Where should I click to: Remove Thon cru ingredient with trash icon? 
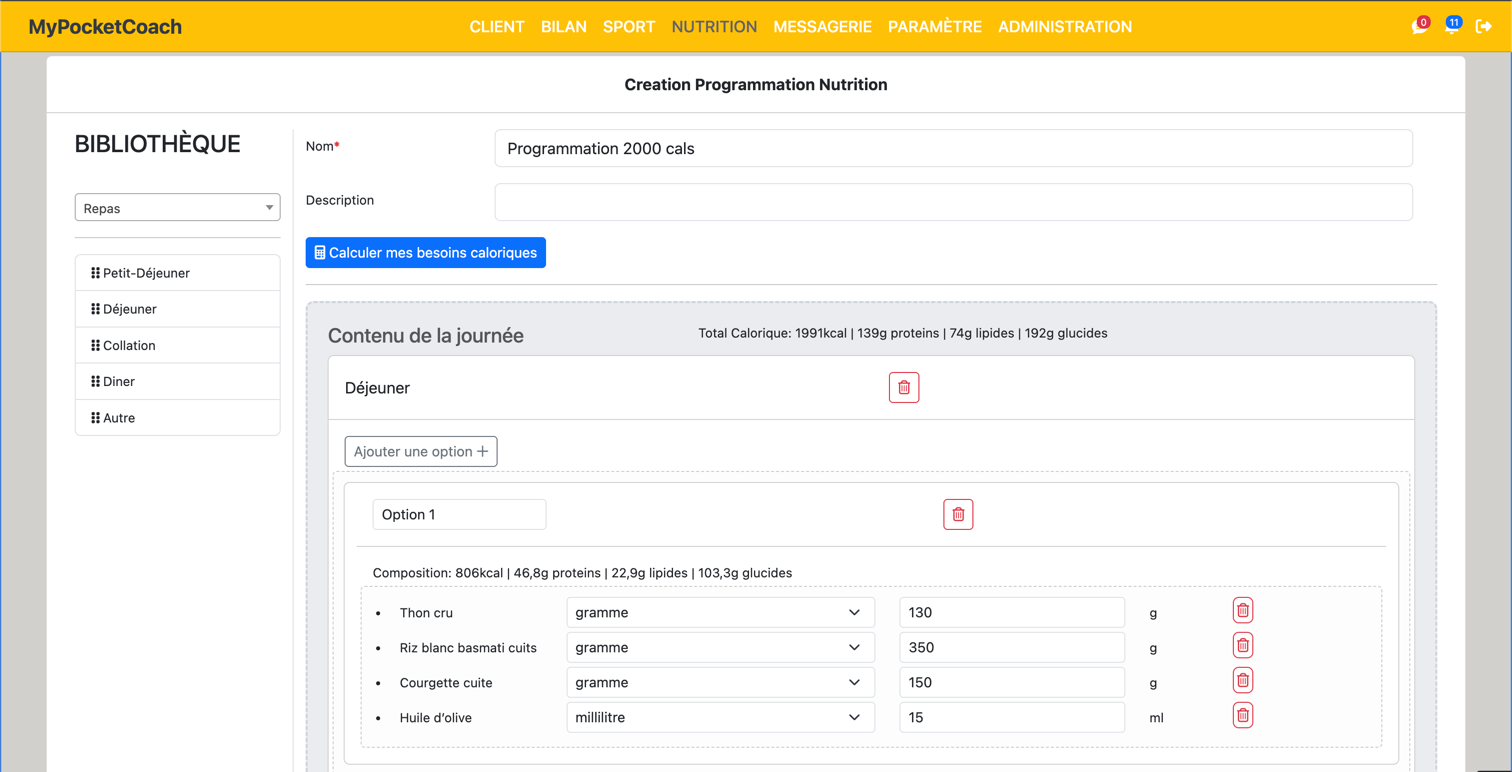(1242, 611)
